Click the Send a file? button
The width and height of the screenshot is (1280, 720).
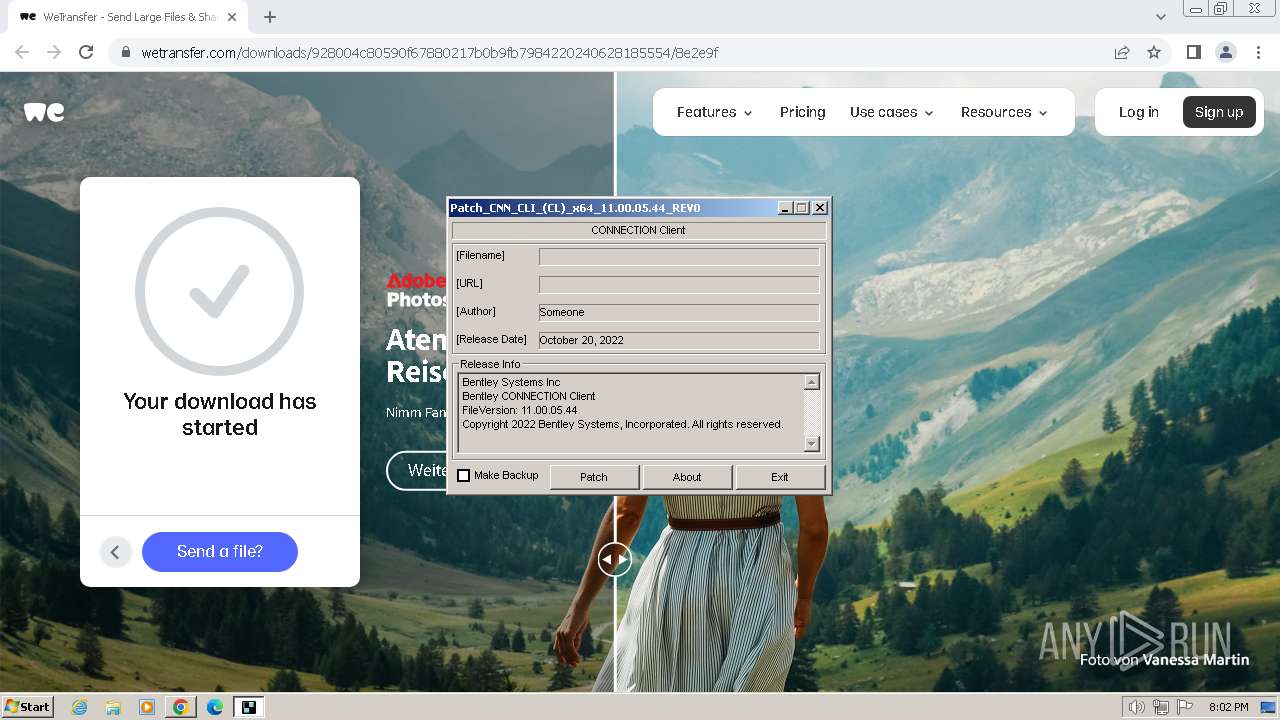point(220,551)
